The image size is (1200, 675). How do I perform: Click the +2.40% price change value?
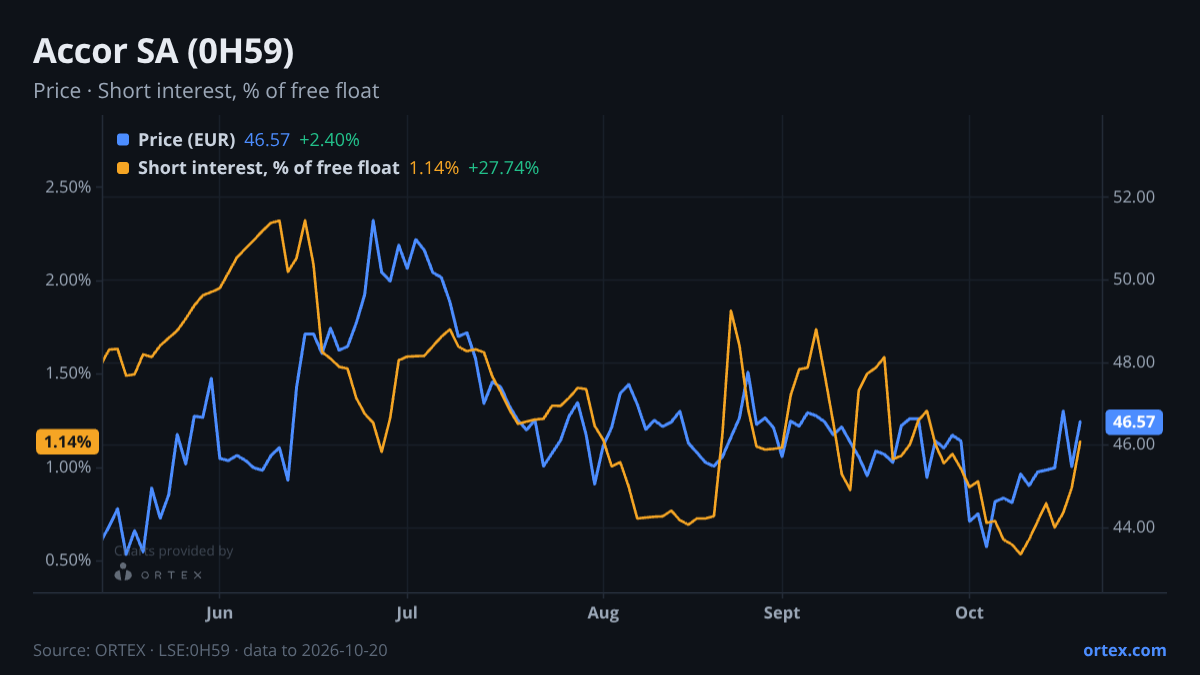coord(329,140)
